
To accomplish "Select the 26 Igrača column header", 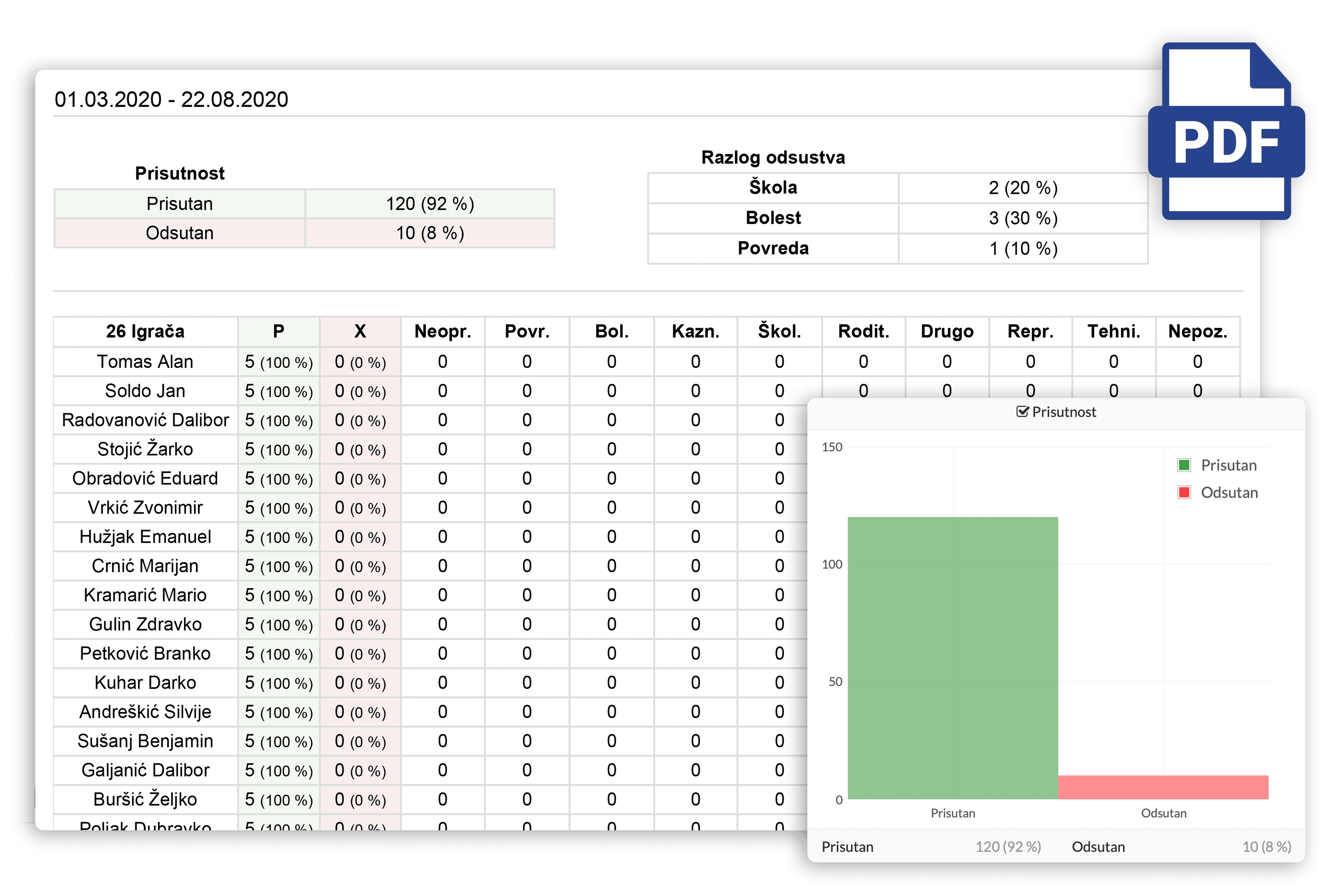I will click(x=145, y=331).
